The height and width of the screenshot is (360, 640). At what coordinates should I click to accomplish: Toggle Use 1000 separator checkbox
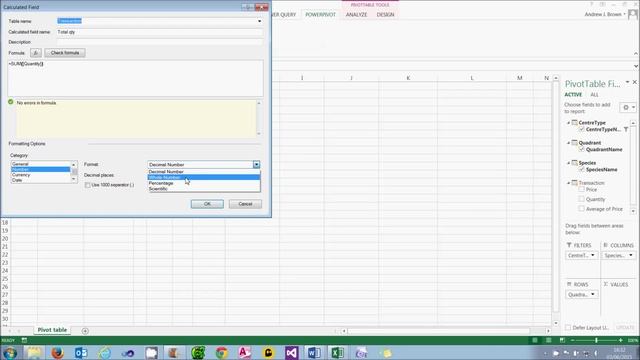pyautogui.click(x=87, y=185)
